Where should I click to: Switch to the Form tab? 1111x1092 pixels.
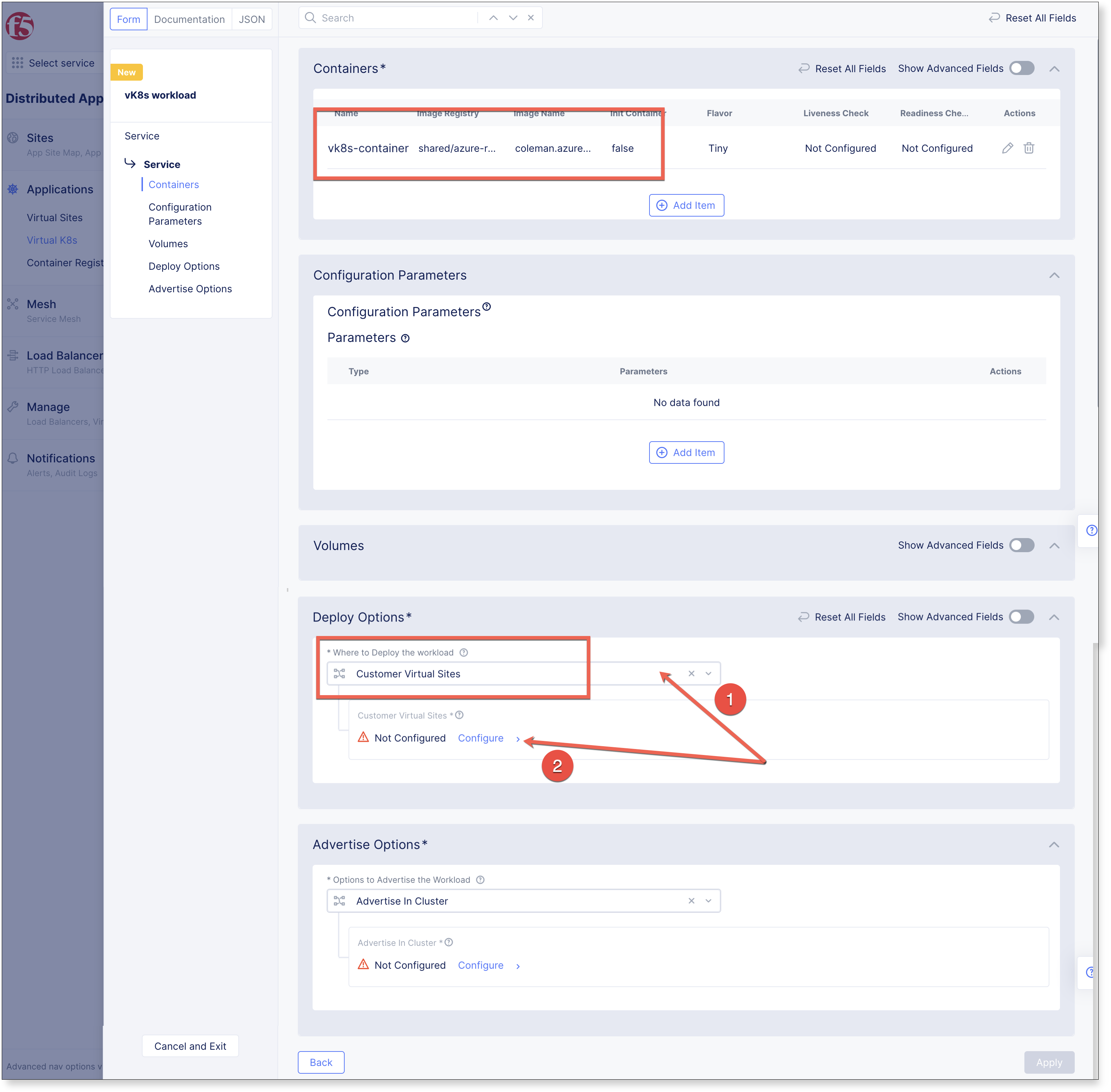coord(128,19)
